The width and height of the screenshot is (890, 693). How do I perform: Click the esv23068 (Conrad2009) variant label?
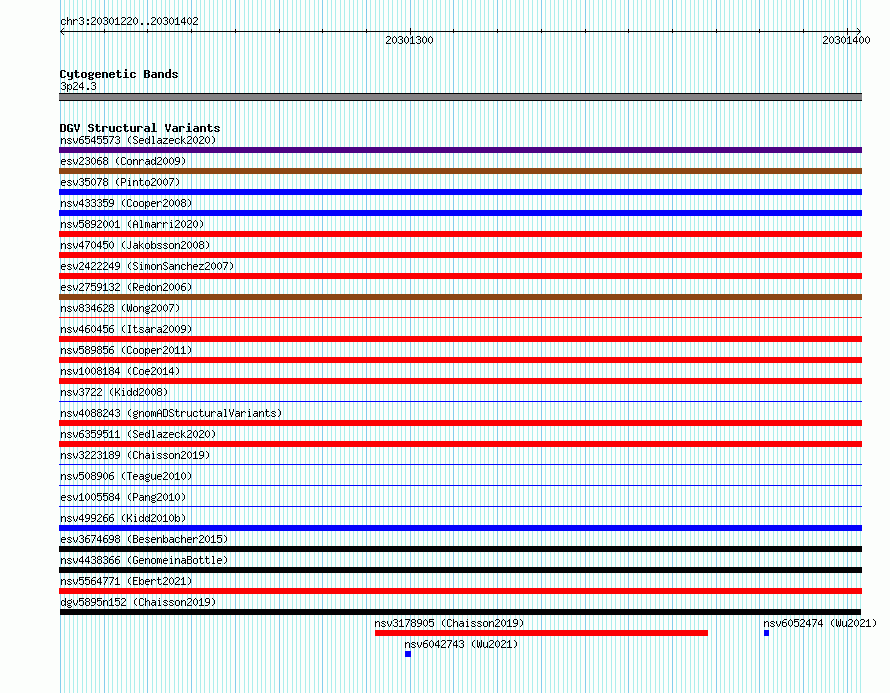[x=123, y=161]
